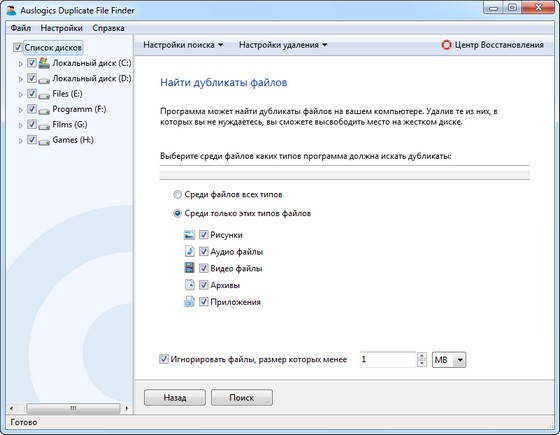This screenshot has height=435, width=560.
Task: Click the Центр Восстановления lifebuoy icon
Action: click(x=446, y=45)
